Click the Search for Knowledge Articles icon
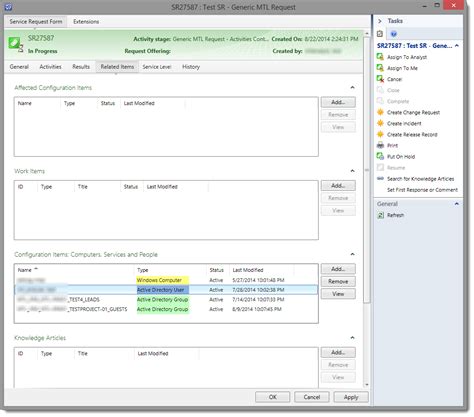 pos(380,179)
